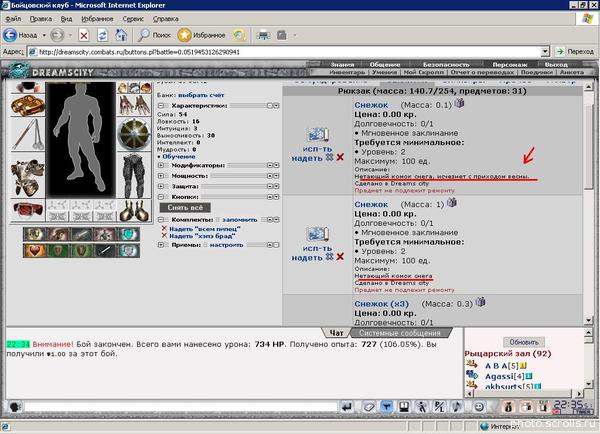This screenshot has width=600, height=434.
Task: Delete Снежок (Масса: 0.1) with its red X
Action: [340, 157]
